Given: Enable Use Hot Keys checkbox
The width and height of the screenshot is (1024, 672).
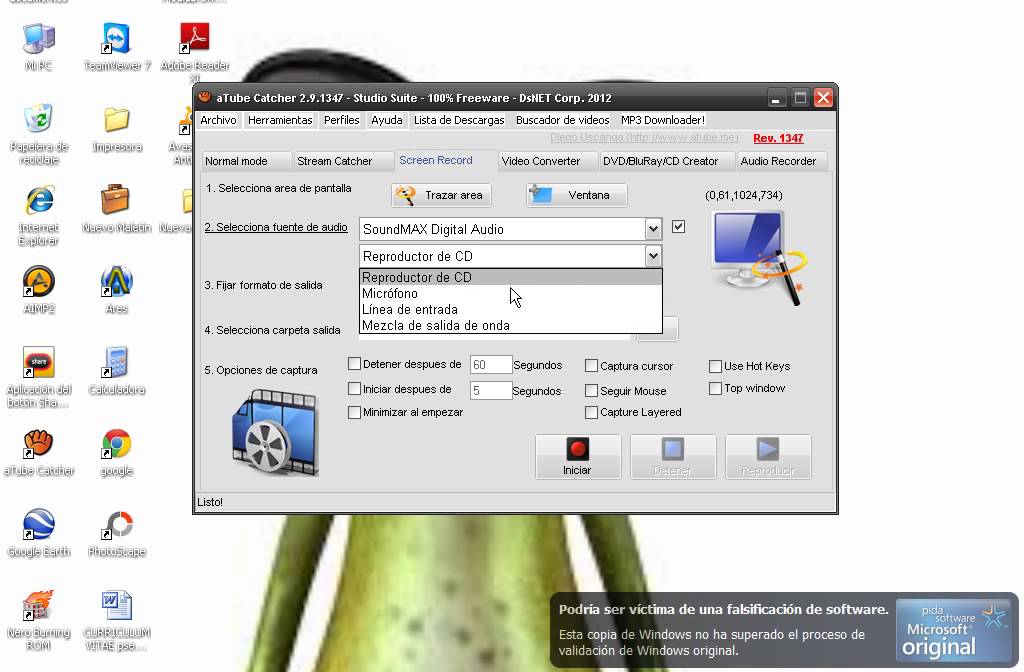Looking at the screenshot, I should [715, 366].
